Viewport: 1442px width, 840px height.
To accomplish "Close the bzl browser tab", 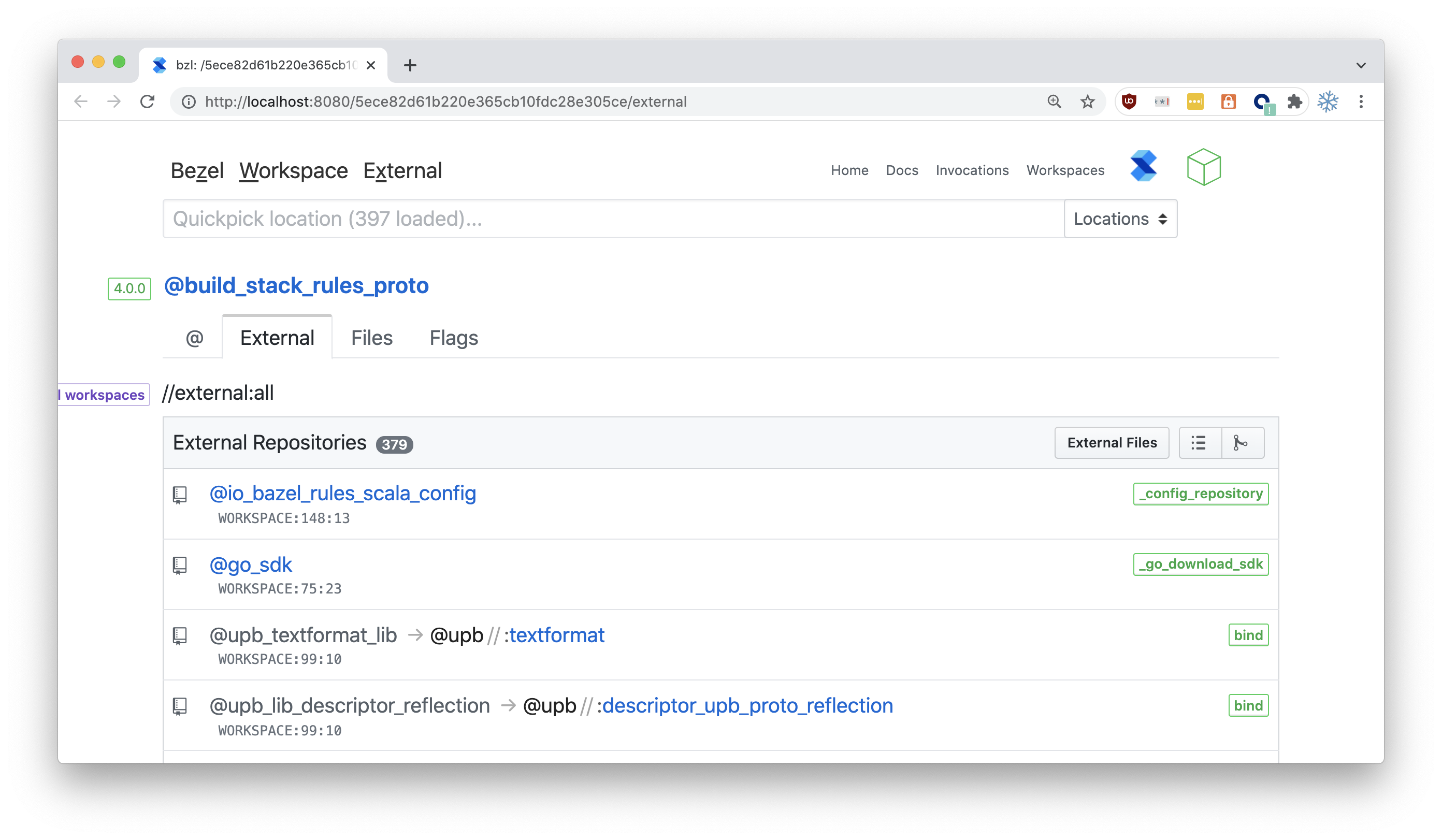I will pos(371,65).
